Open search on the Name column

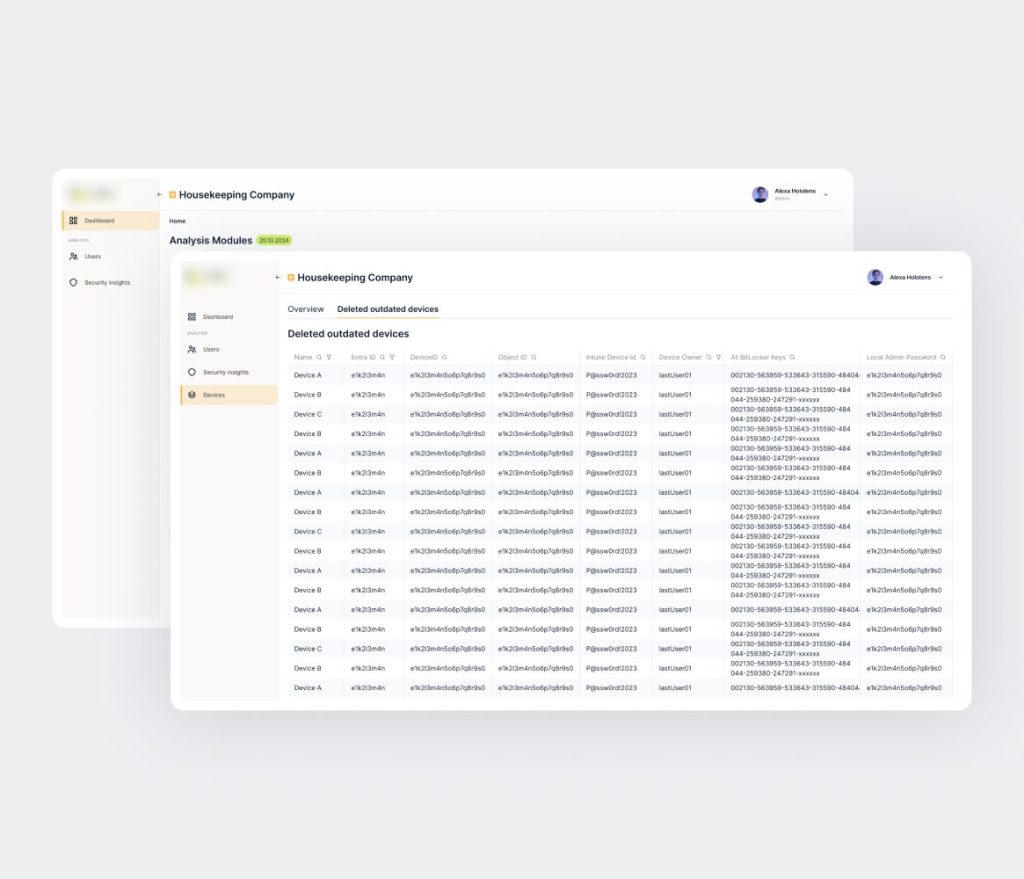click(x=319, y=357)
